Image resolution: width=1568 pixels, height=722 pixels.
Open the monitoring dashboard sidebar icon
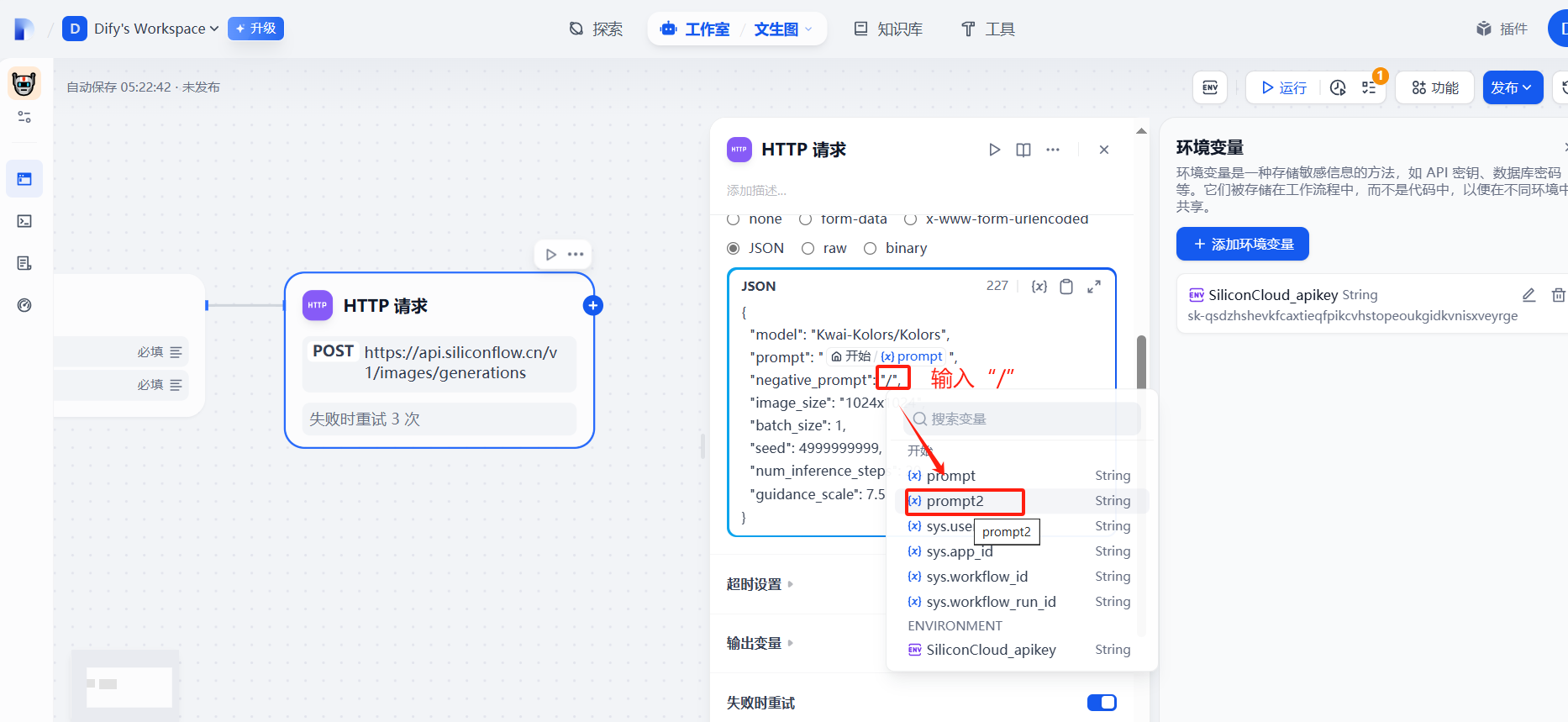coord(24,305)
